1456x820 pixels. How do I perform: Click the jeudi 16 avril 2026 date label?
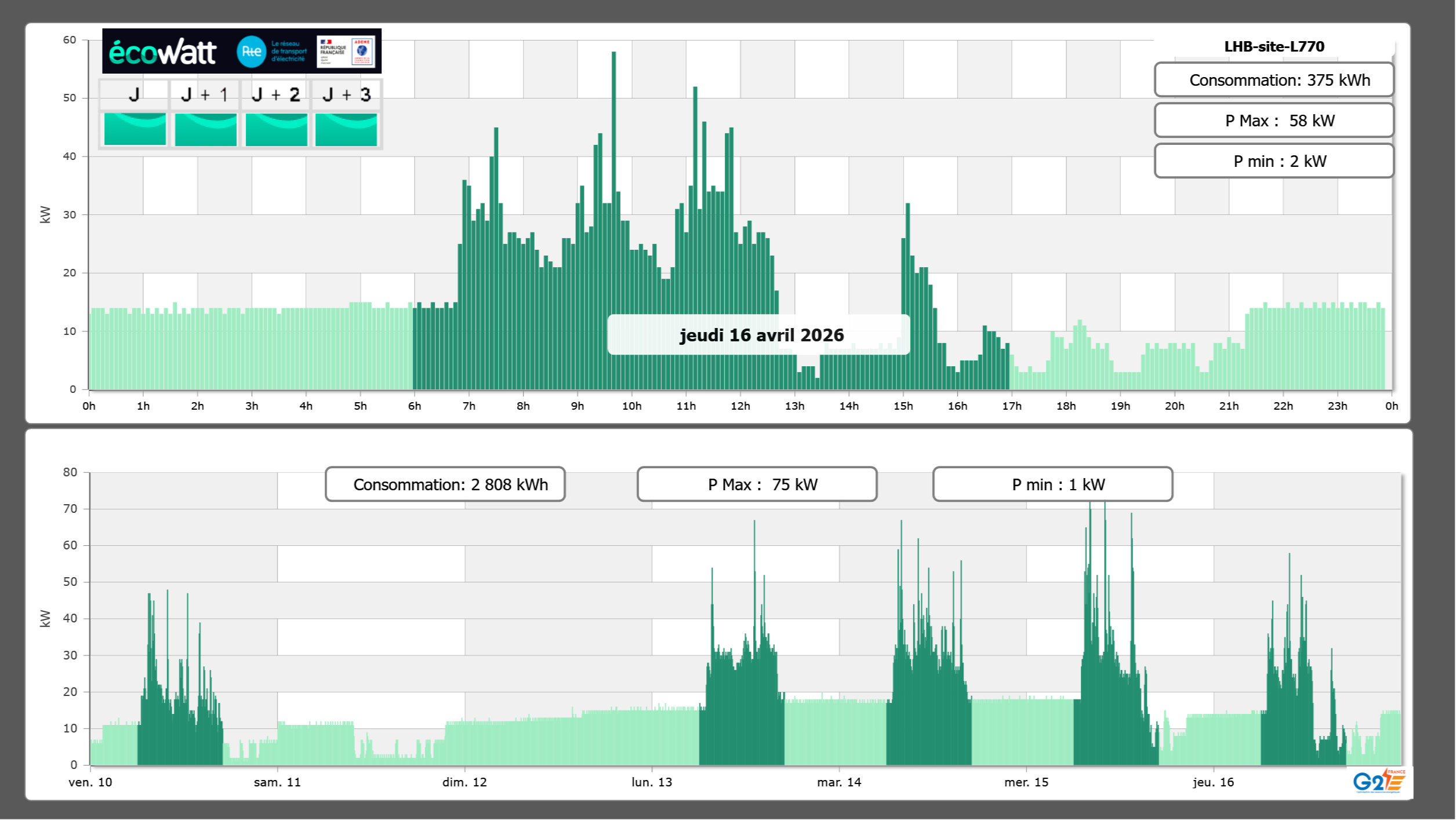pyautogui.click(x=759, y=335)
